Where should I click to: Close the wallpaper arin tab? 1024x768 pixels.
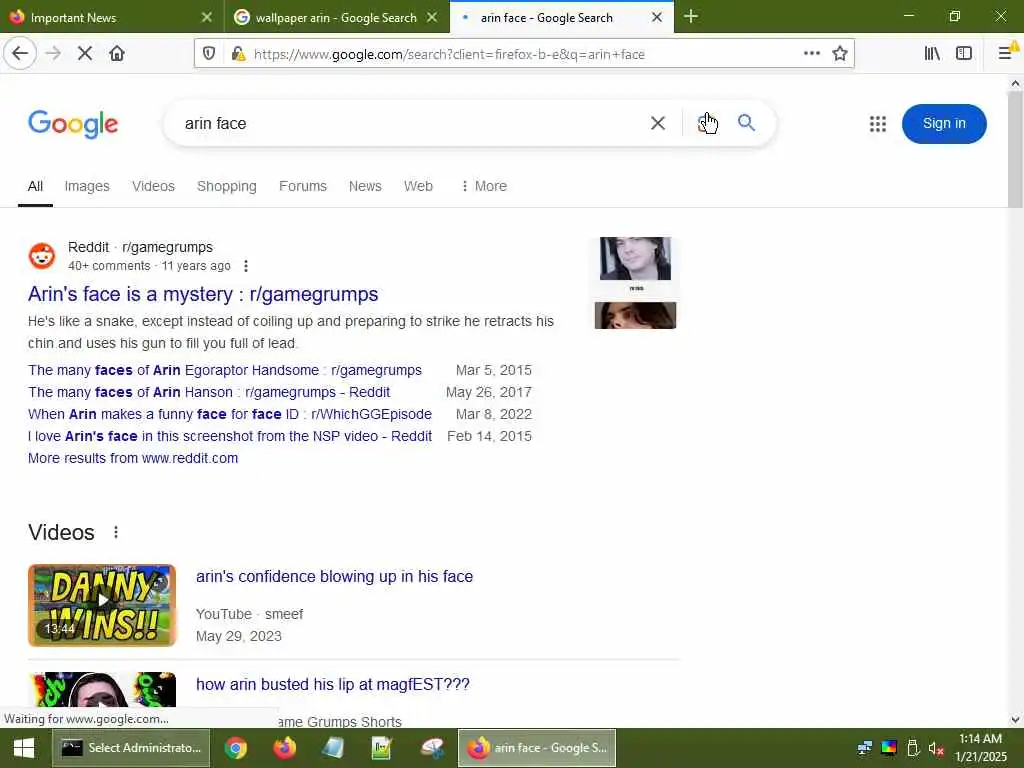pyautogui.click(x=432, y=18)
